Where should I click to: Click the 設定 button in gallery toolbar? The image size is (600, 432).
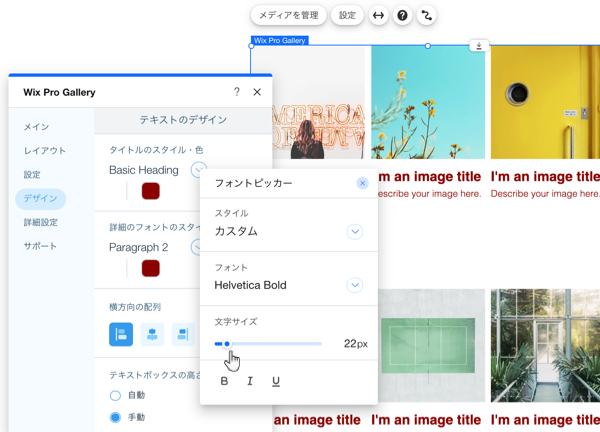347,15
